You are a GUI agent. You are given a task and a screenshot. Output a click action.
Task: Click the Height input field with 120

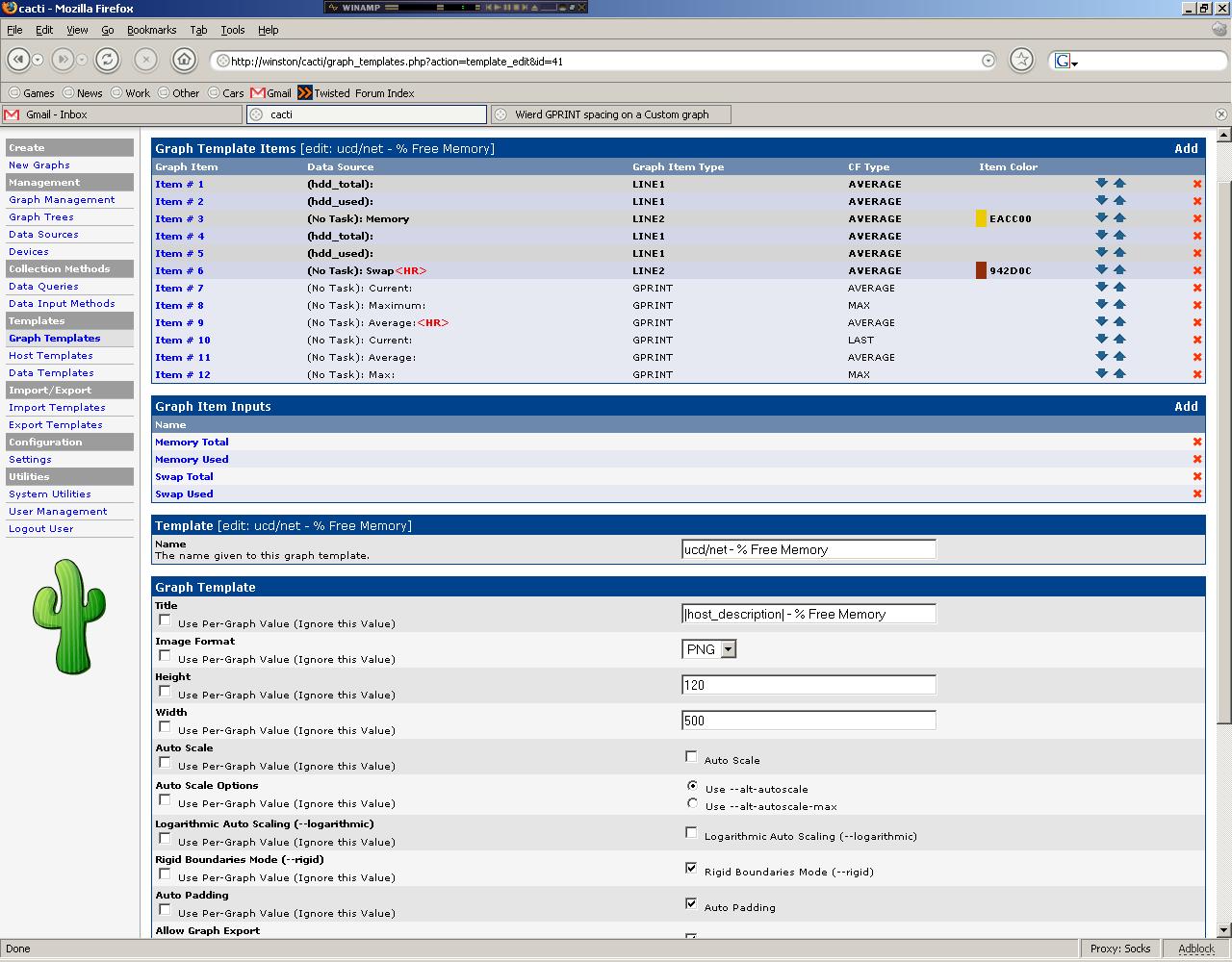(x=808, y=685)
